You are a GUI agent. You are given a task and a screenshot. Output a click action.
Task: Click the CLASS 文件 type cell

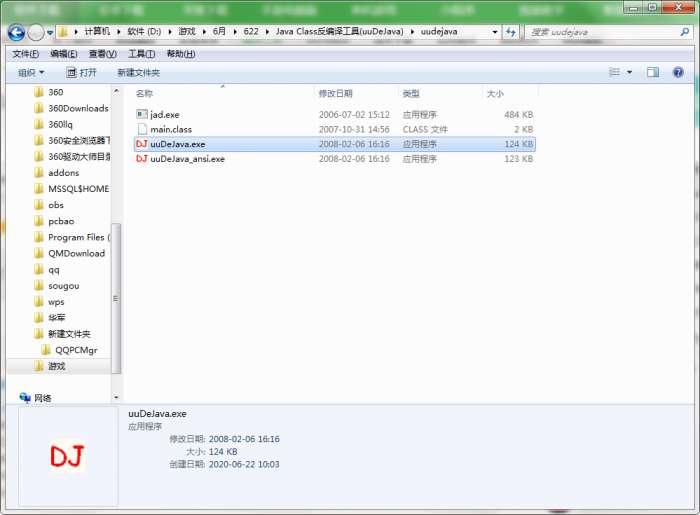[425, 129]
